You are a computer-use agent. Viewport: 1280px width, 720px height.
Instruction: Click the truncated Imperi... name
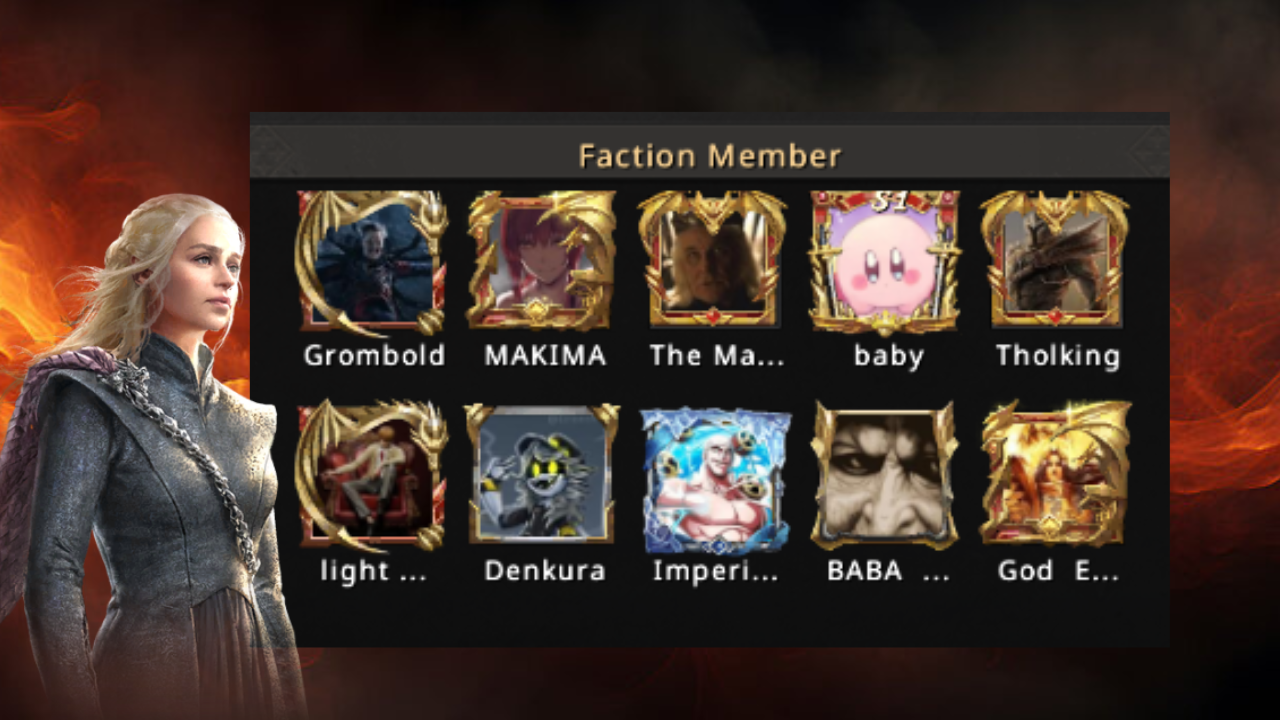(x=715, y=571)
